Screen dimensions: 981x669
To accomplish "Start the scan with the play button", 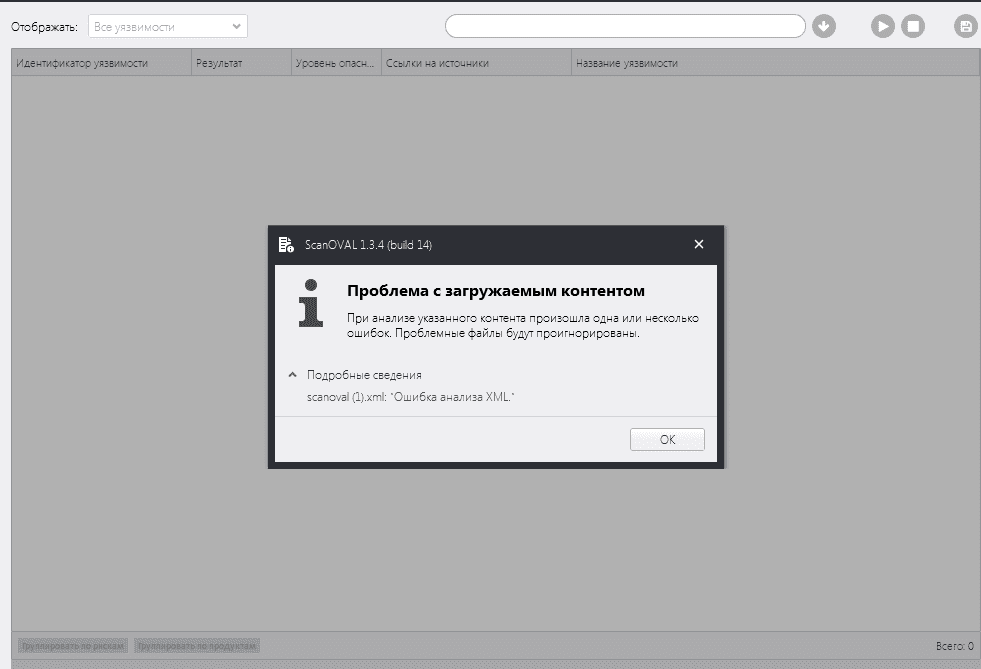I will click(x=882, y=26).
